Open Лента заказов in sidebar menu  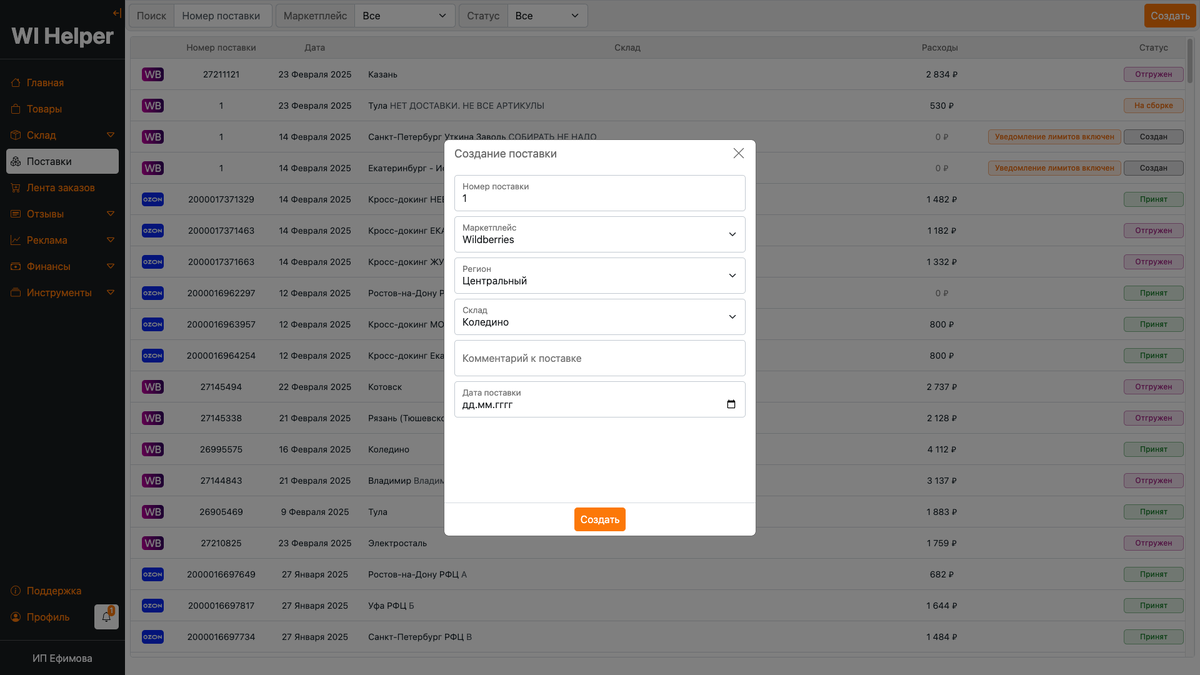[x=60, y=188]
